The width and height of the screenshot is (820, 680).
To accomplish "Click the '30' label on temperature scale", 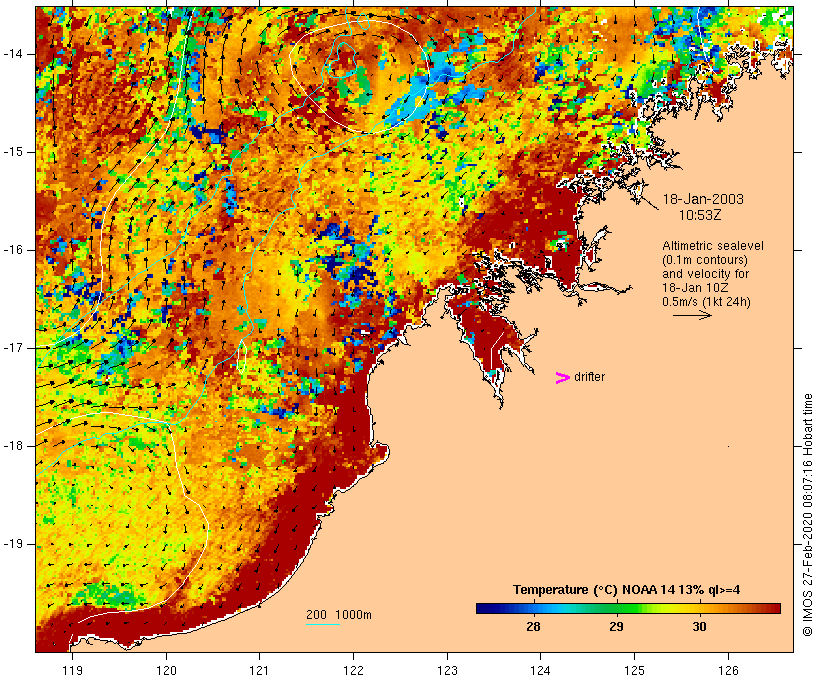I will click(700, 626).
